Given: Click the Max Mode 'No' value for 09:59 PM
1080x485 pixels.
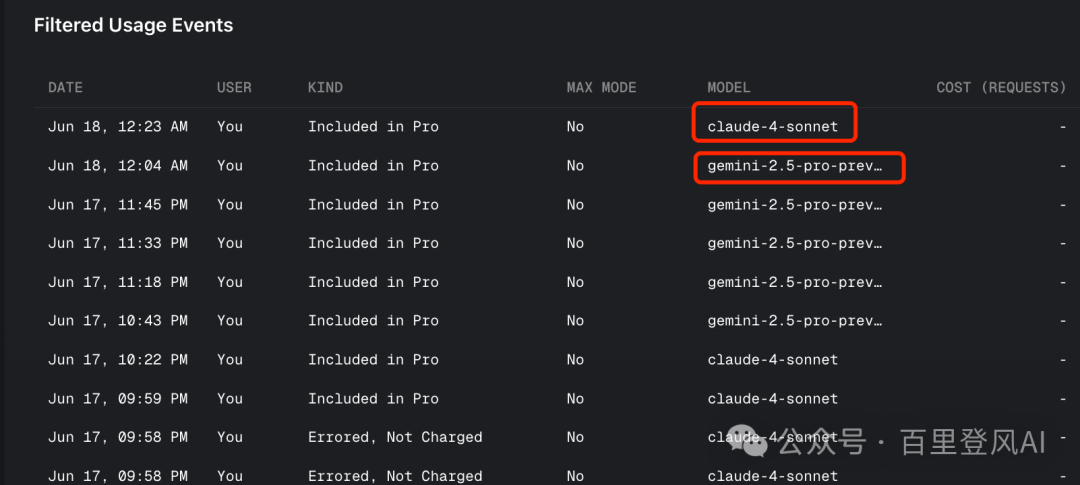Looking at the screenshot, I should [575, 399].
